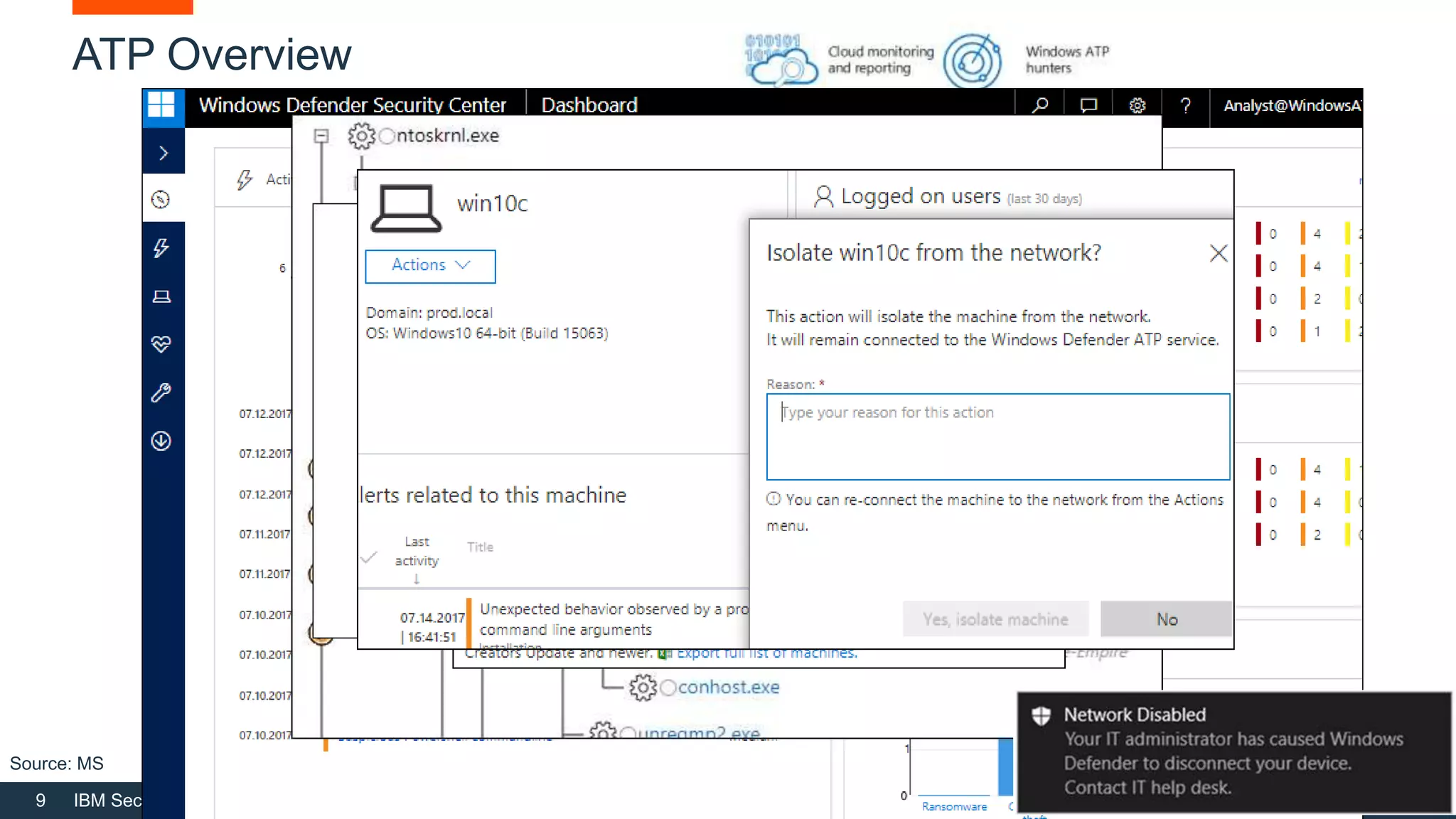Click the Ransomware chart label
The image size is (1456, 819).
coord(954,806)
